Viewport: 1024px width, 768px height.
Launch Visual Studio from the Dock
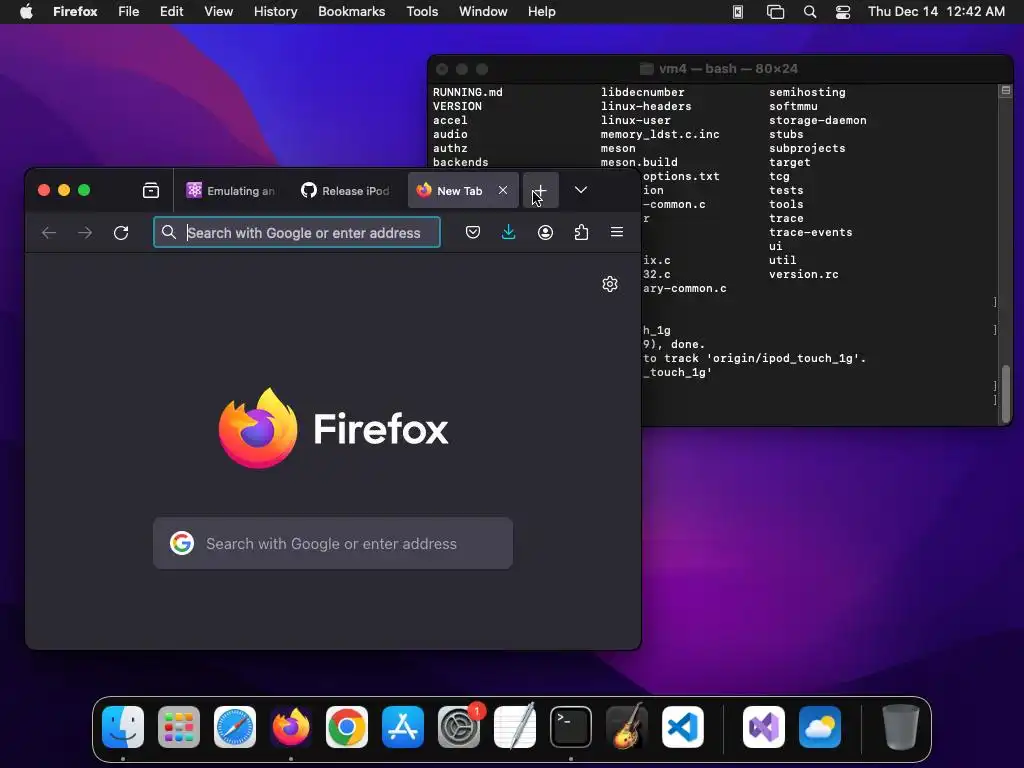[764, 727]
